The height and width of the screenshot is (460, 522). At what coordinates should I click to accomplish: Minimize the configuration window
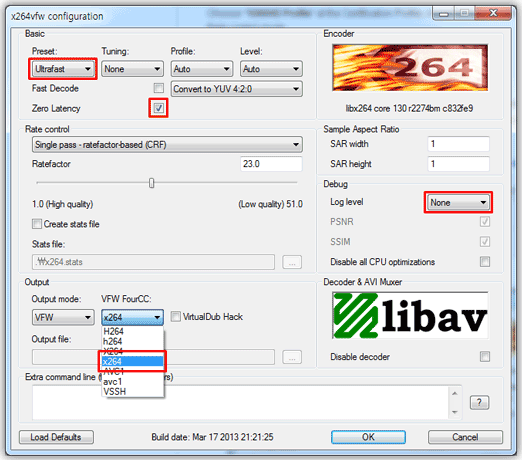click(443, 13)
